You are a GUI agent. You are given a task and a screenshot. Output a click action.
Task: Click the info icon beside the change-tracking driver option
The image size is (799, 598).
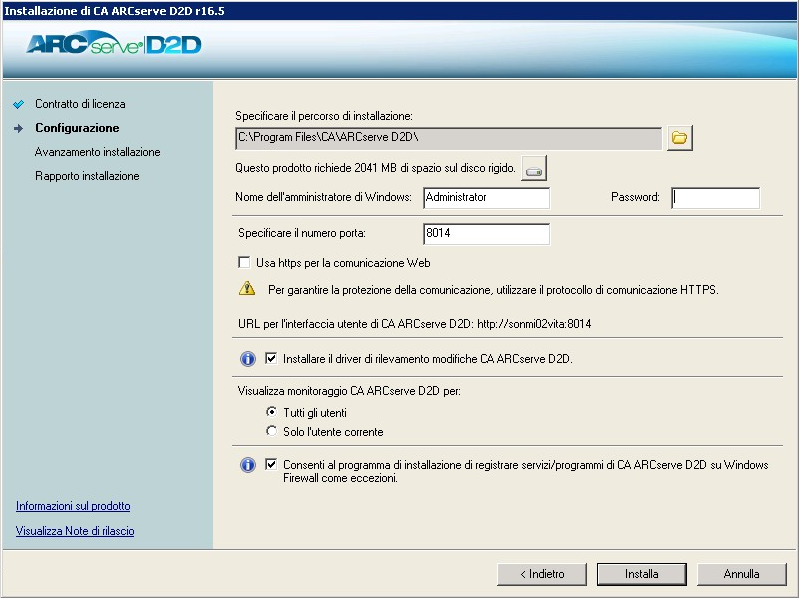(248, 359)
